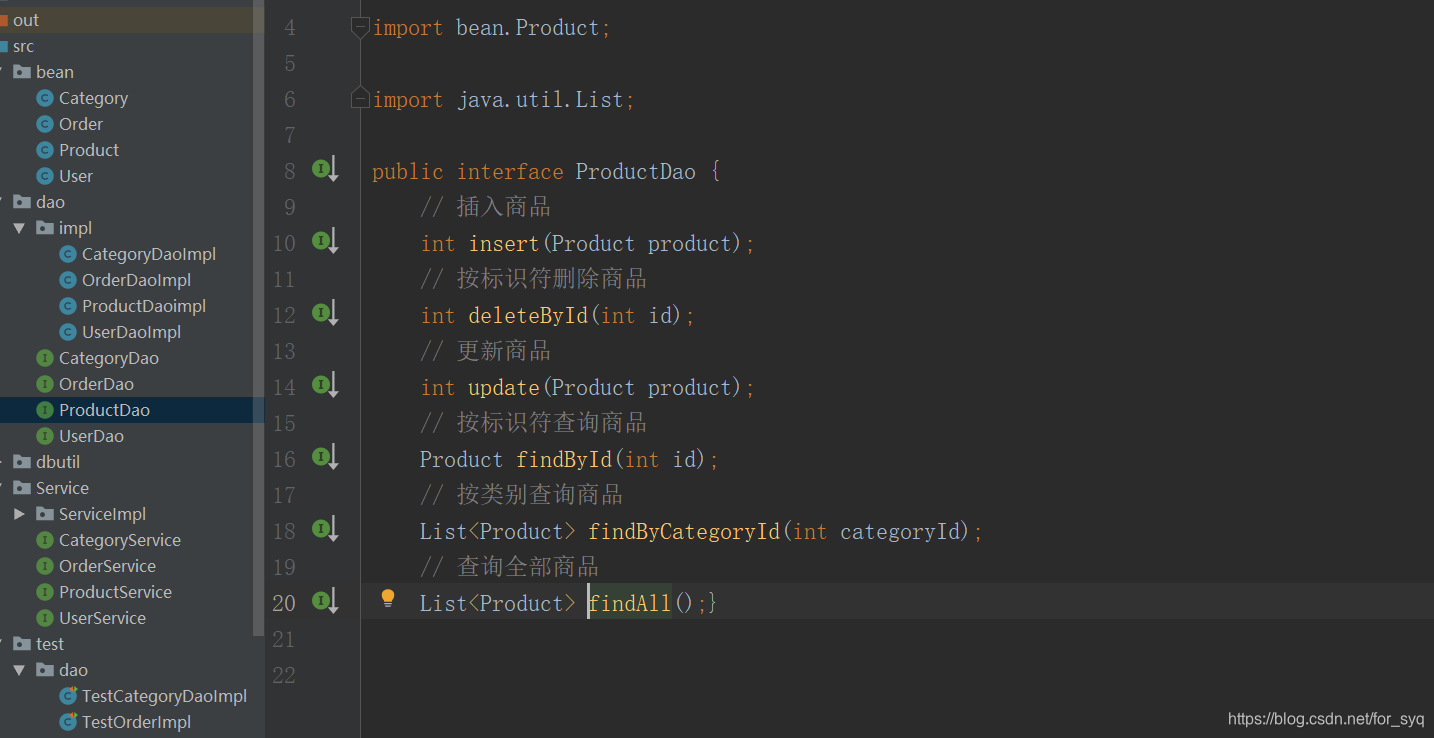Toggle the import fold marker on line 6
Viewport: 1434px width, 738px height.
coord(360,99)
